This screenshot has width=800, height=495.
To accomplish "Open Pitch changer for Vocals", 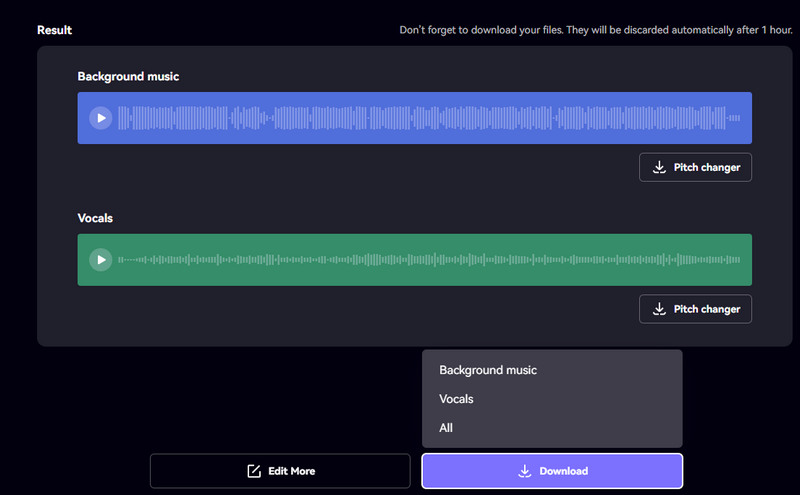I will [696, 310].
